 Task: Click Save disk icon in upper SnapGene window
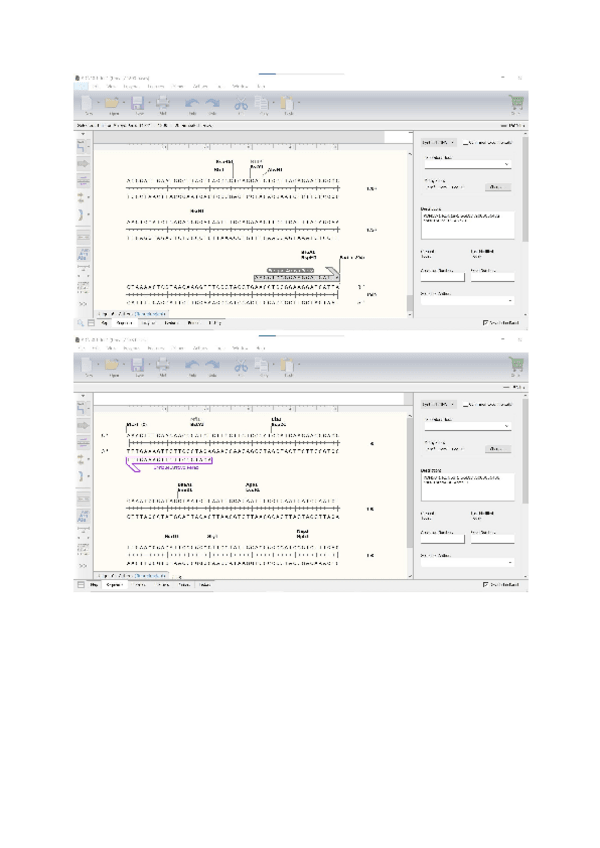click(x=138, y=103)
